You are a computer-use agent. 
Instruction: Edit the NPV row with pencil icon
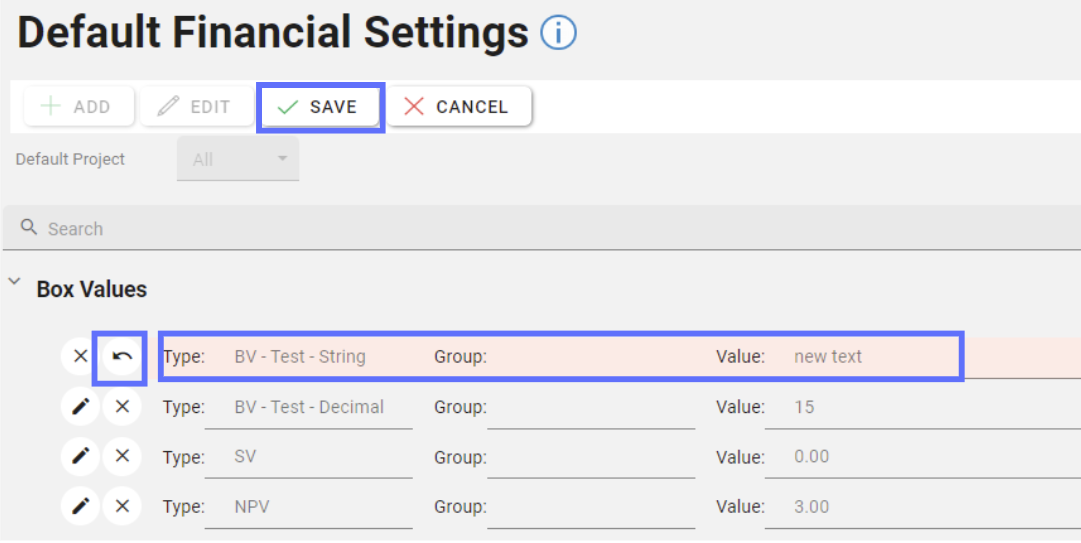coord(81,507)
